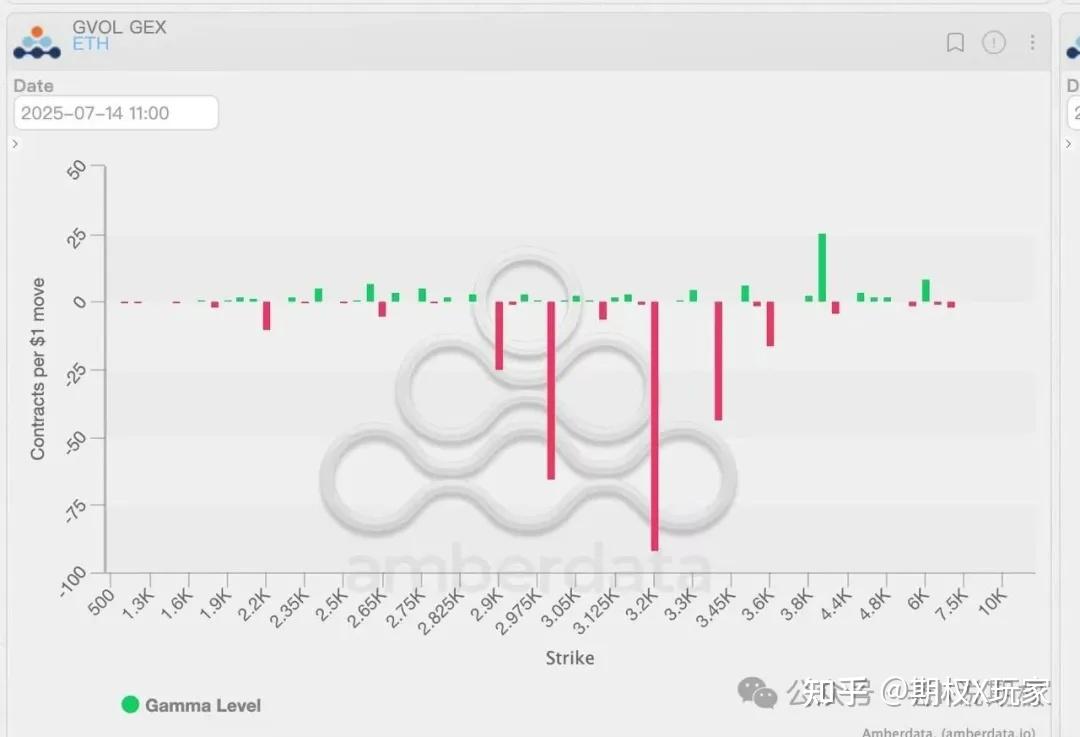1080x737 pixels.
Task: Click the red bar at 2.9K strike
Action: [499, 335]
